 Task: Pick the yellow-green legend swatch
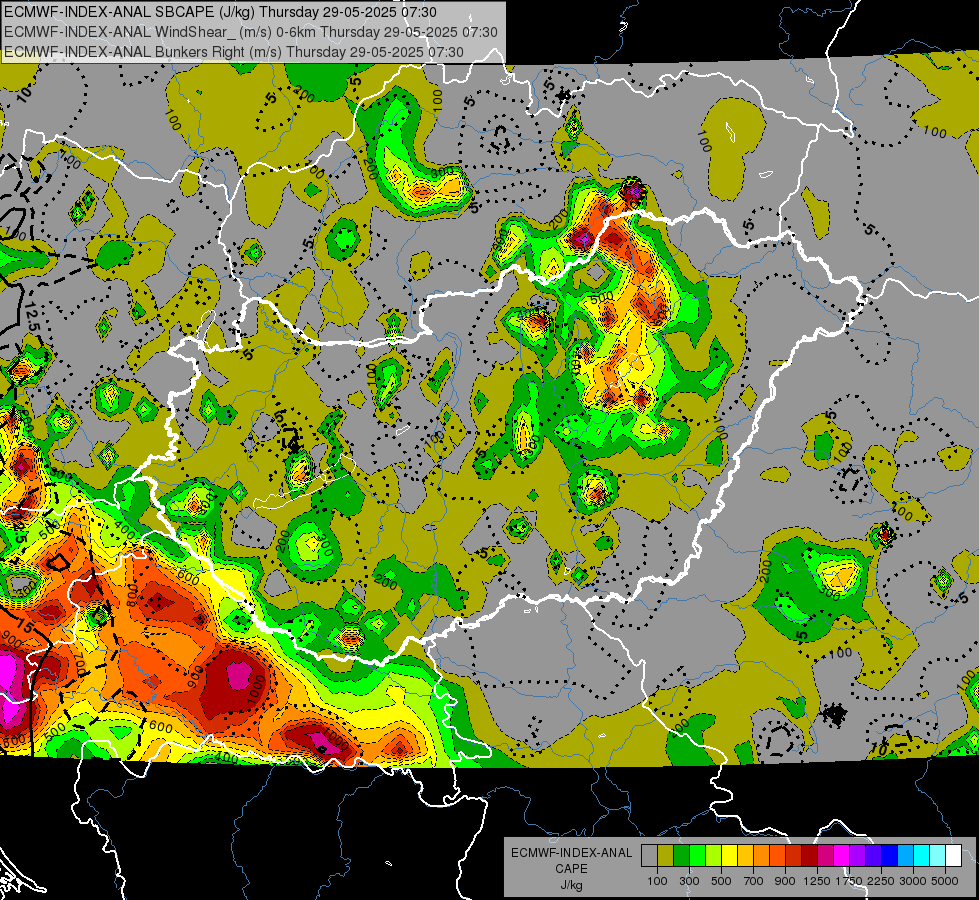pos(713,856)
